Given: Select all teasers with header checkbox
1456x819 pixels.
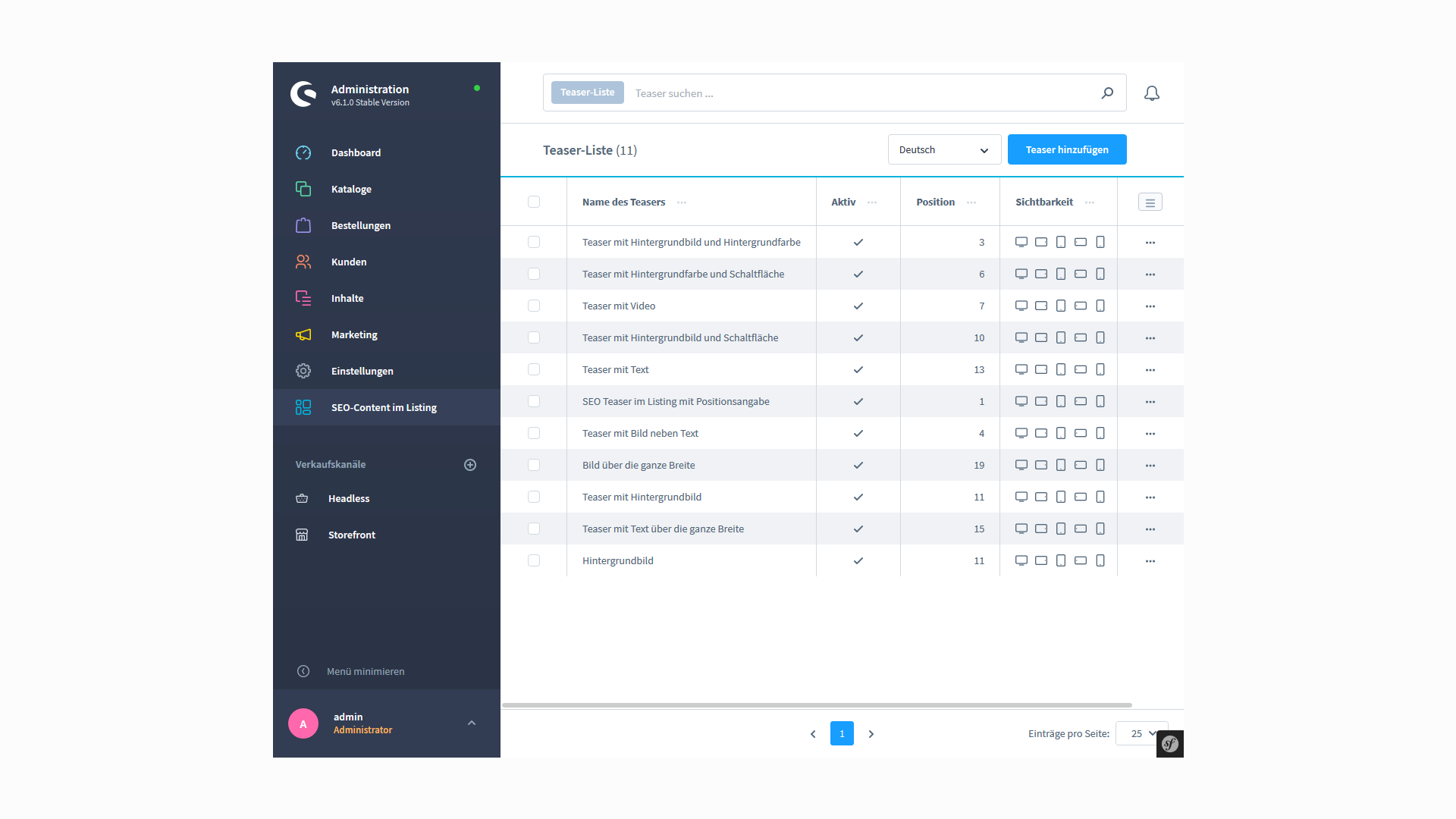Looking at the screenshot, I should click(534, 202).
